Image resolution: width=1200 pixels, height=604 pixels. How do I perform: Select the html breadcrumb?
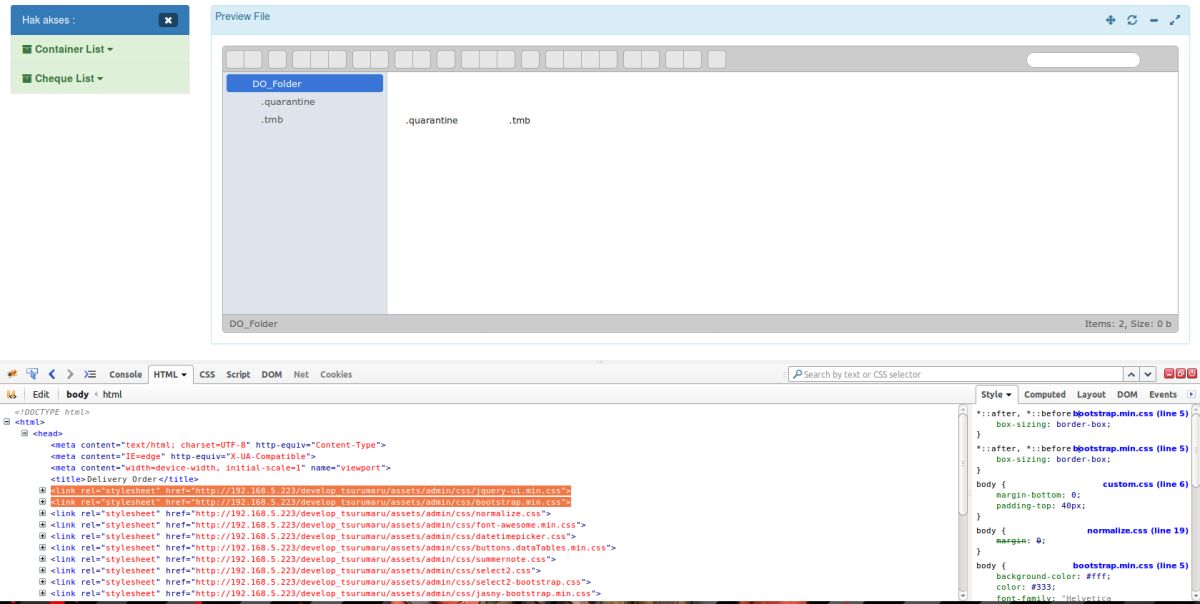[112, 395]
